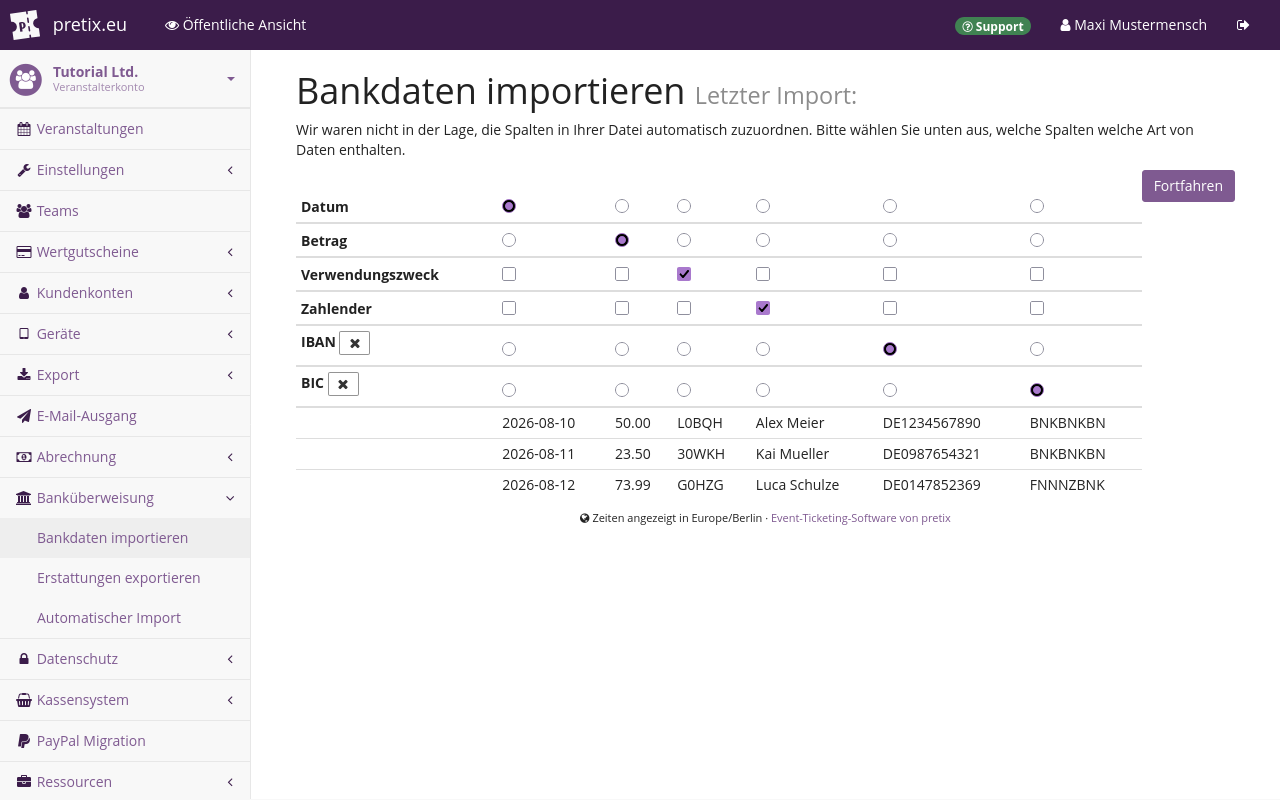Click the pretix.eu brand text
Viewport: 1280px width, 800px height.
(90, 25)
